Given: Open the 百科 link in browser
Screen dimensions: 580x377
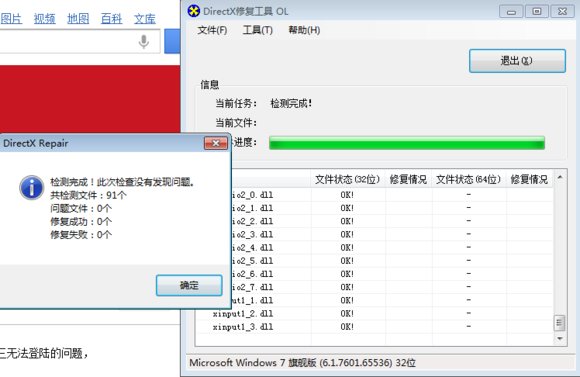Looking at the screenshot, I should click(x=111, y=18).
